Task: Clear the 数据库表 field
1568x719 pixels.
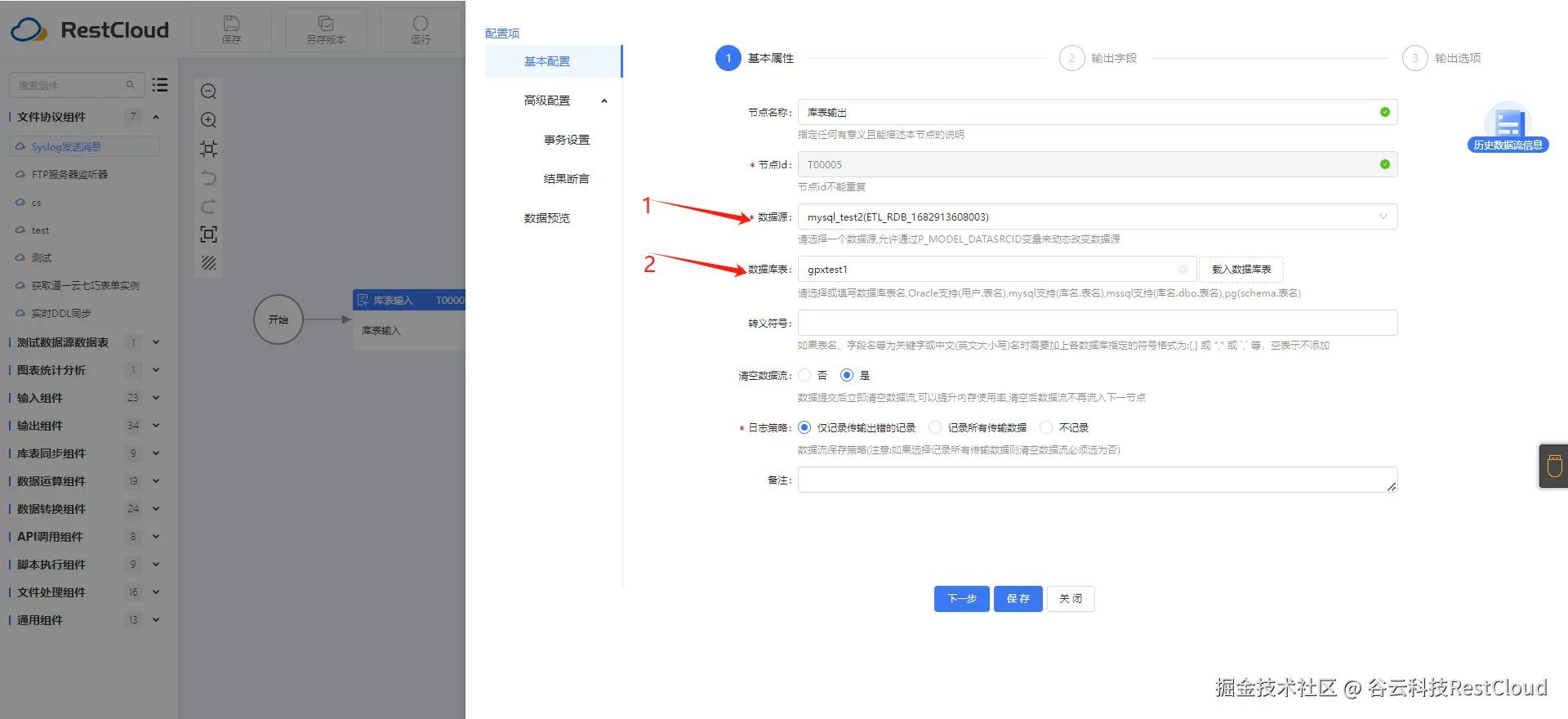Action: click(x=1183, y=270)
